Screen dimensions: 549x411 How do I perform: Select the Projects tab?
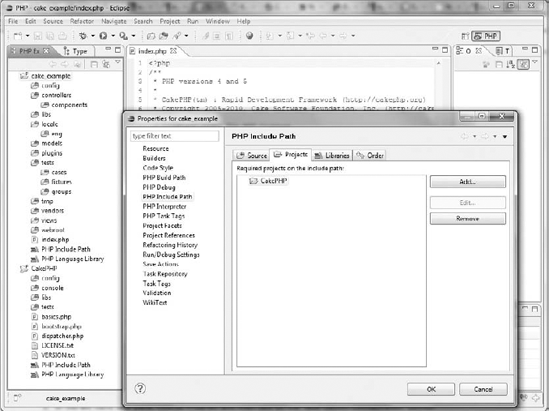pyautogui.click(x=291, y=154)
